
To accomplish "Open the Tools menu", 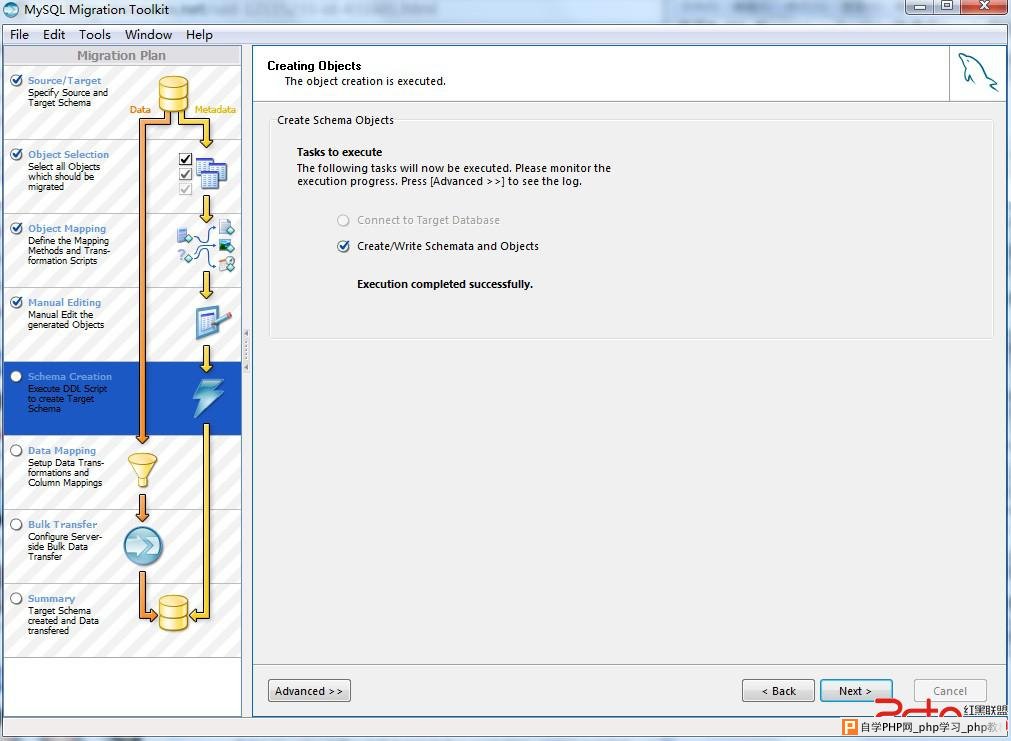I will [95, 35].
